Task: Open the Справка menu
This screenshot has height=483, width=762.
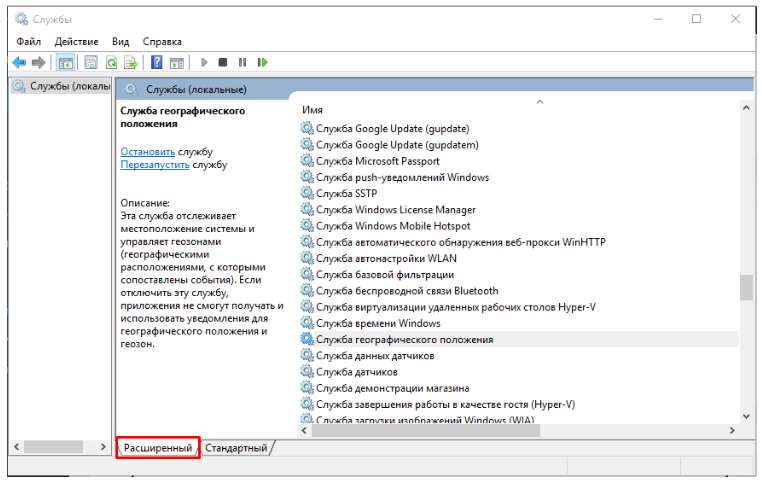Action: pos(162,42)
